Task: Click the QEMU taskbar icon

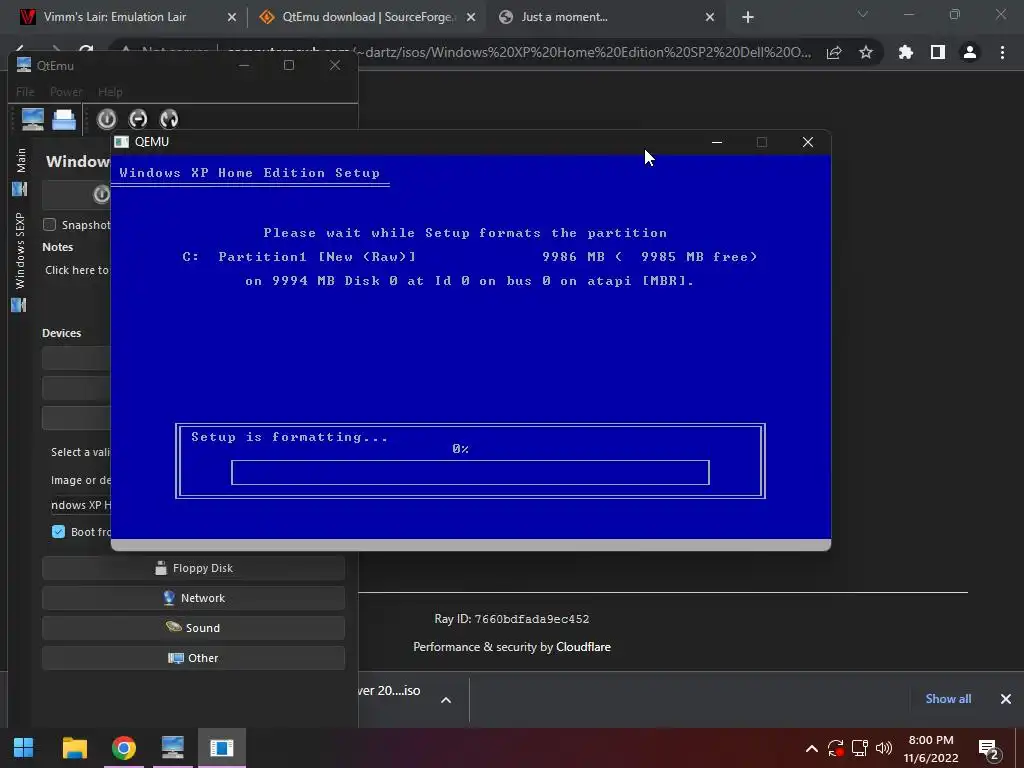Action: coord(222,748)
